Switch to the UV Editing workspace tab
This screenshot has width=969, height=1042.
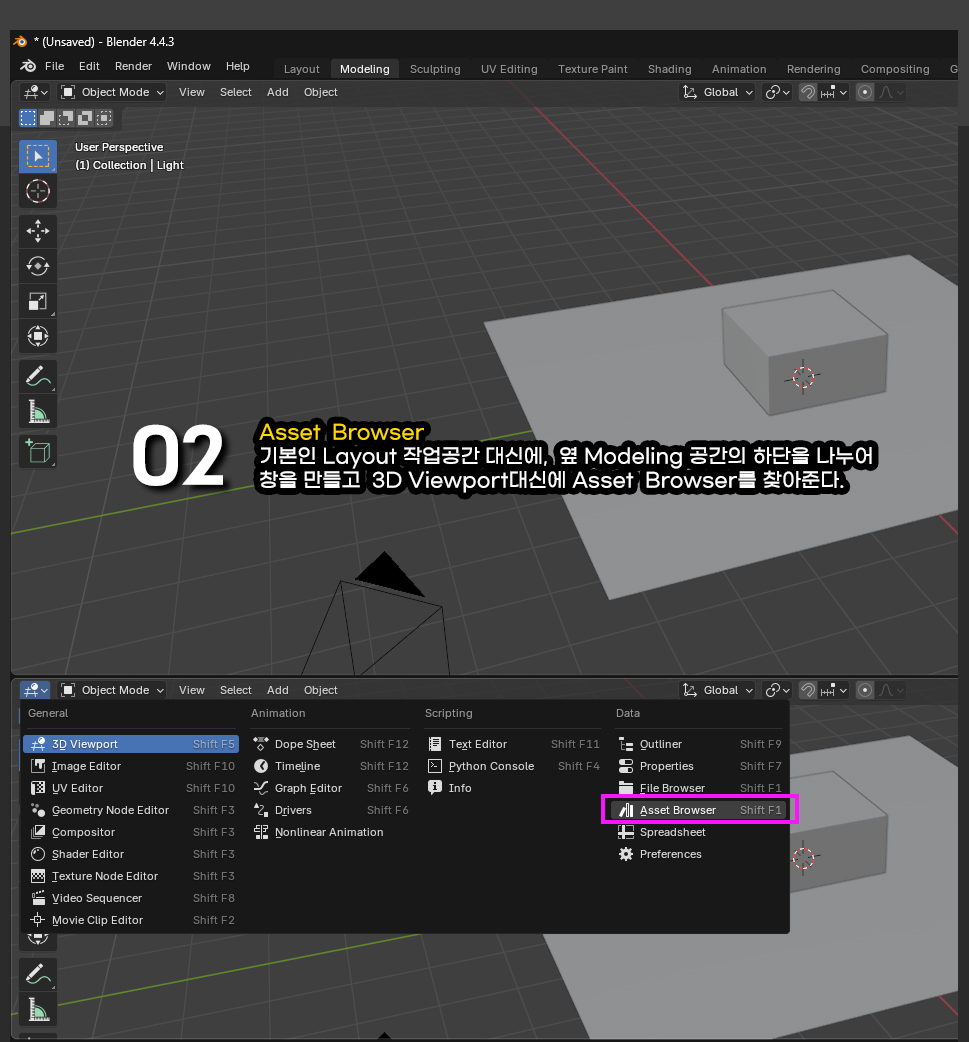pyautogui.click(x=509, y=69)
